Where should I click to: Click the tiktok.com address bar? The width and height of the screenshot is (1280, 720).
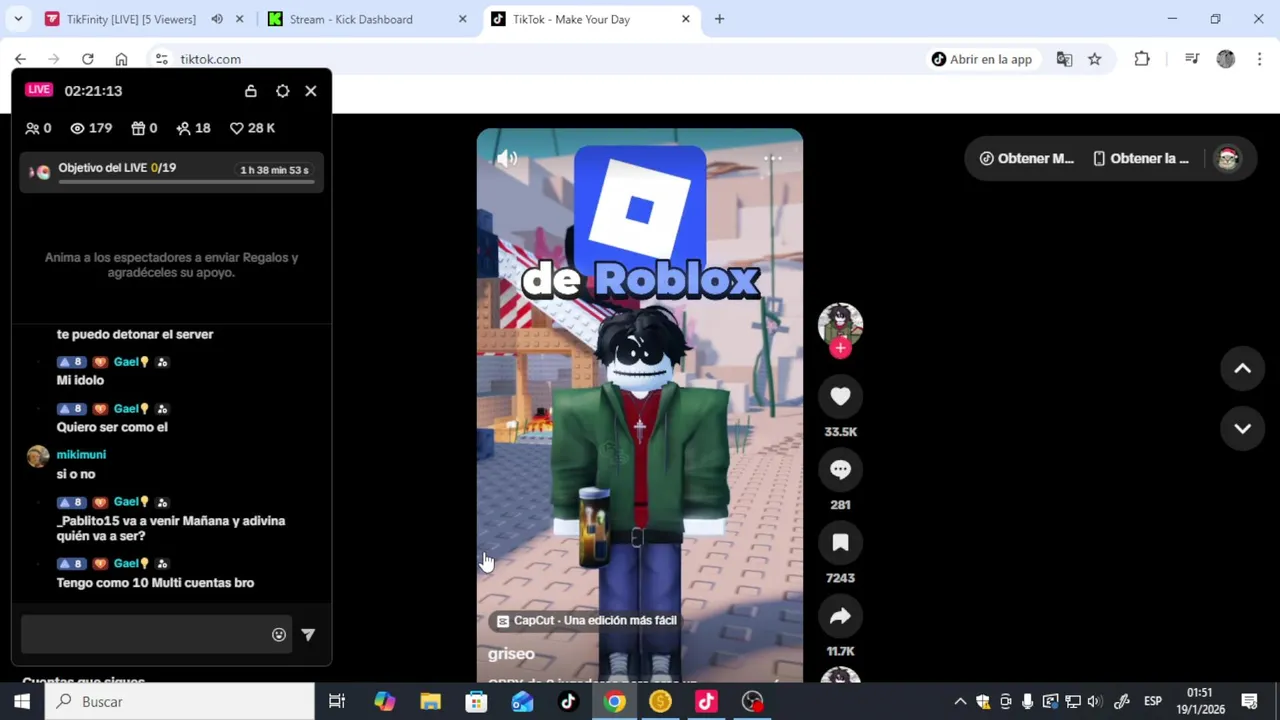540,59
